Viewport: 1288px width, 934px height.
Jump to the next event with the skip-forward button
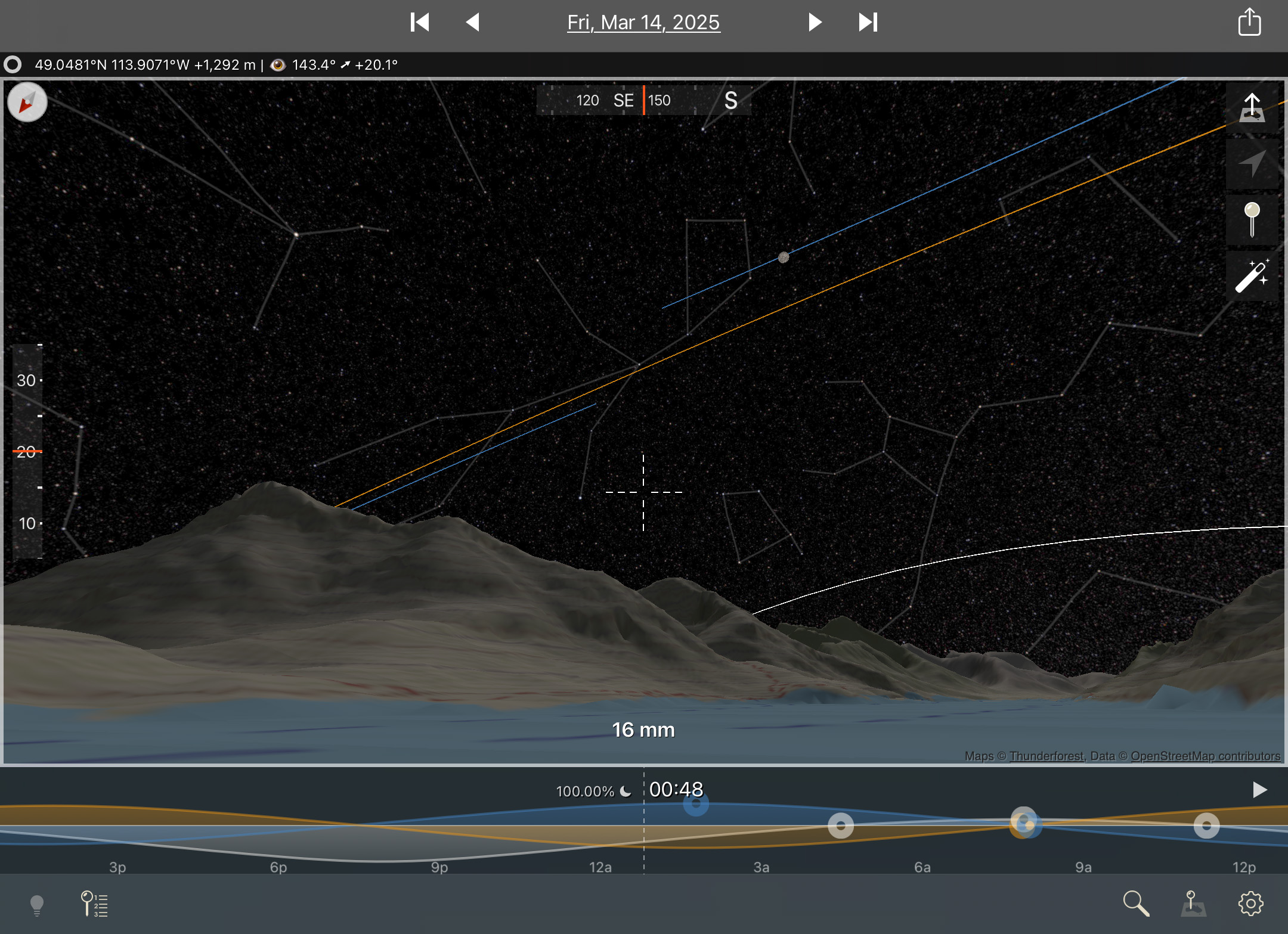click(x=868, y=23)
